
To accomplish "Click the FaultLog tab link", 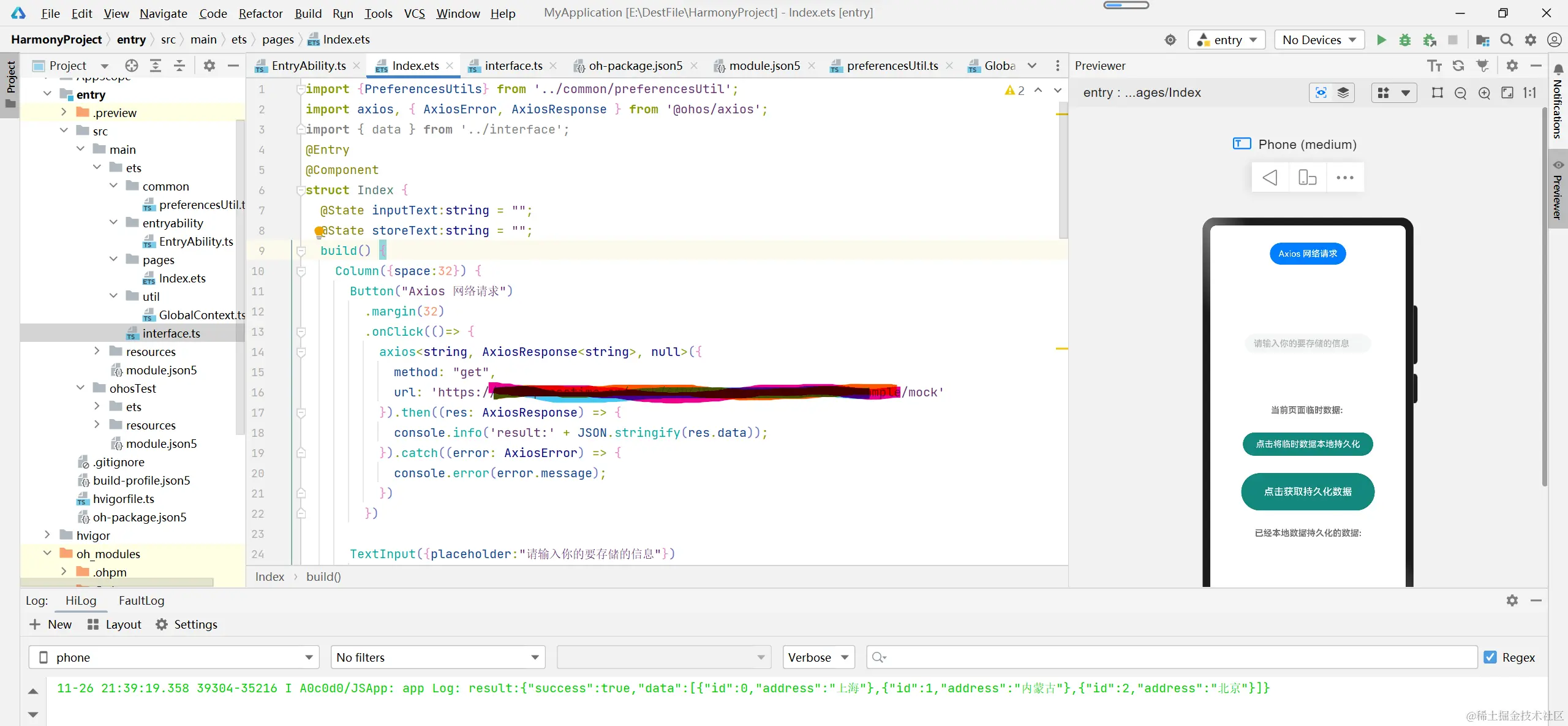I will [x=141, y=600].
